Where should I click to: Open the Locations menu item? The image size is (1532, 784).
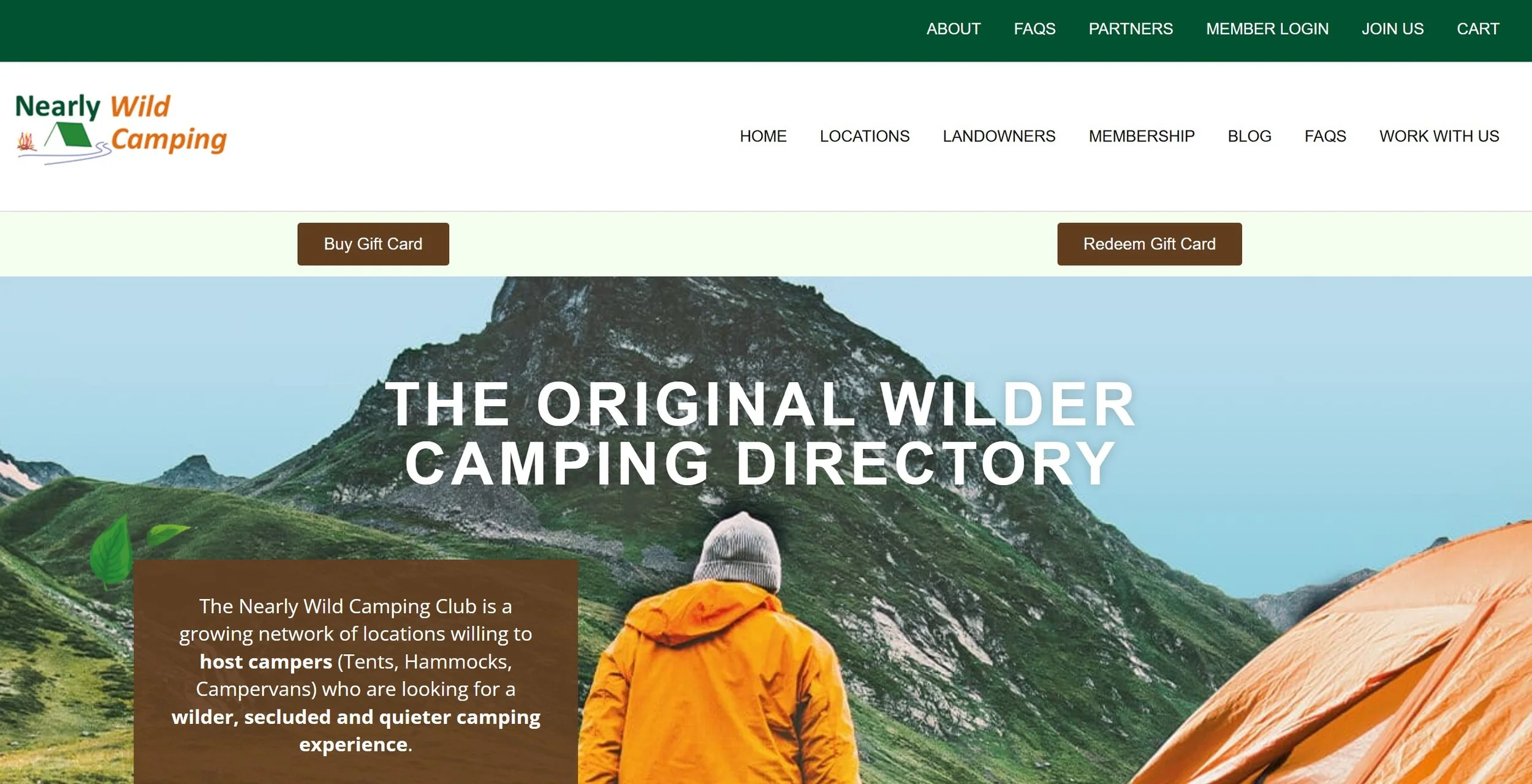[865, 136]
